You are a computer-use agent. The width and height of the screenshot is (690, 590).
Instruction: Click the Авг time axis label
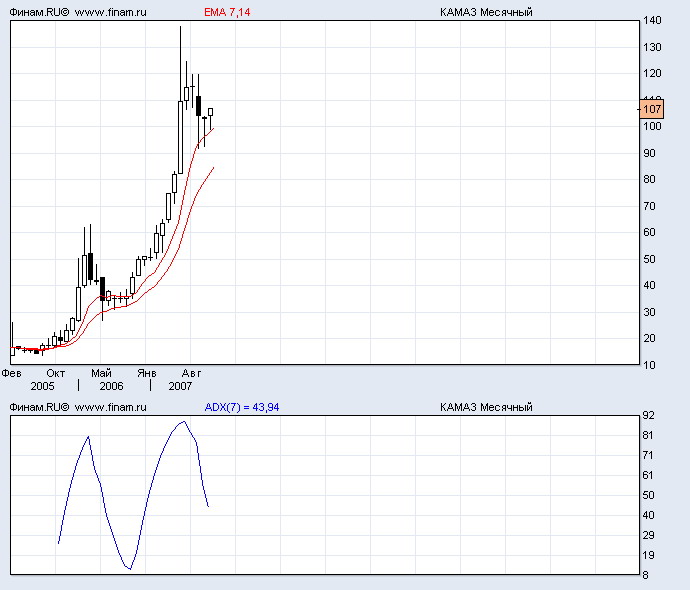(x=191, y=374)
